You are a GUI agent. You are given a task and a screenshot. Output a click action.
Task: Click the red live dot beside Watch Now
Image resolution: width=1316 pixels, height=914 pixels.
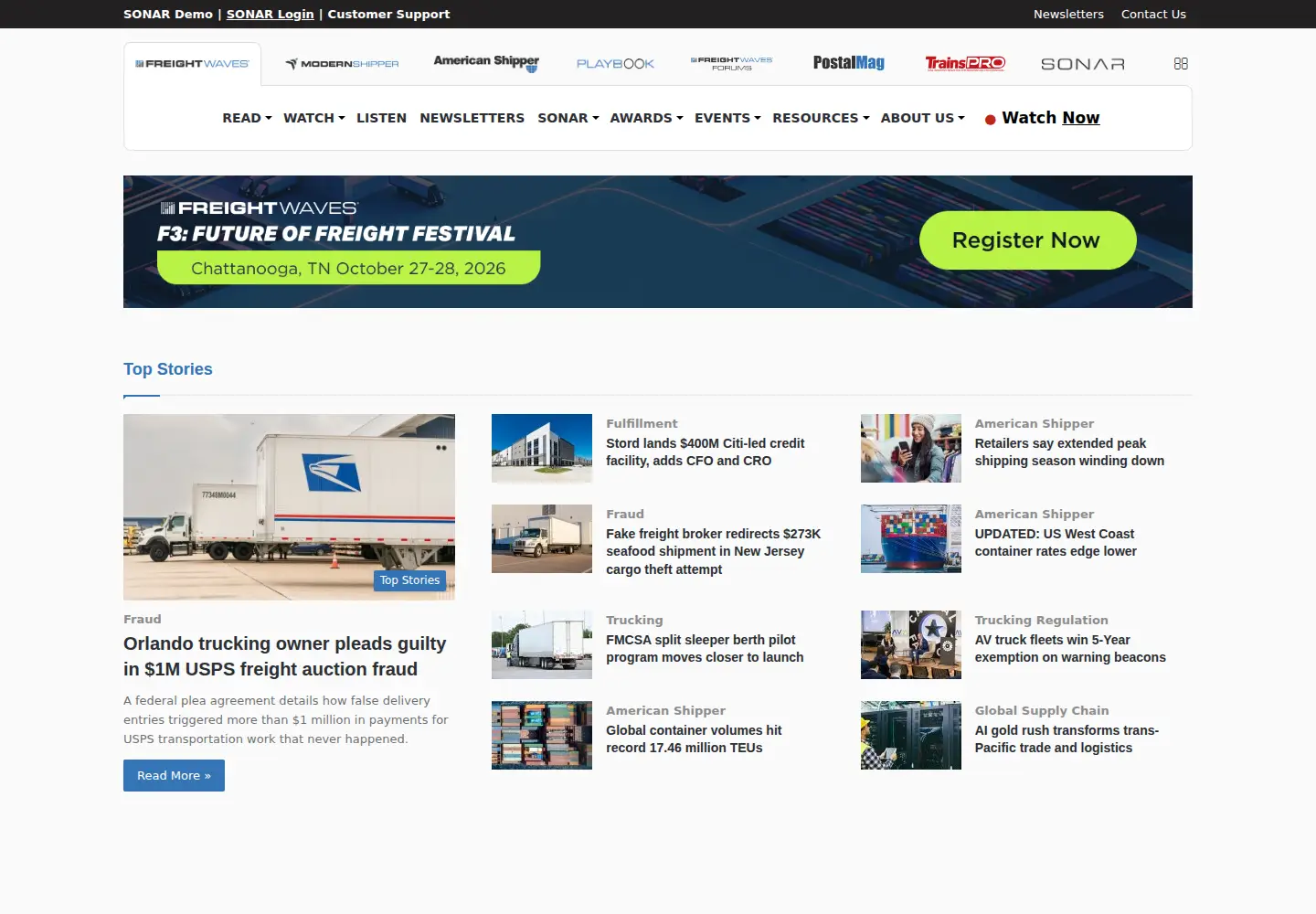990,120
